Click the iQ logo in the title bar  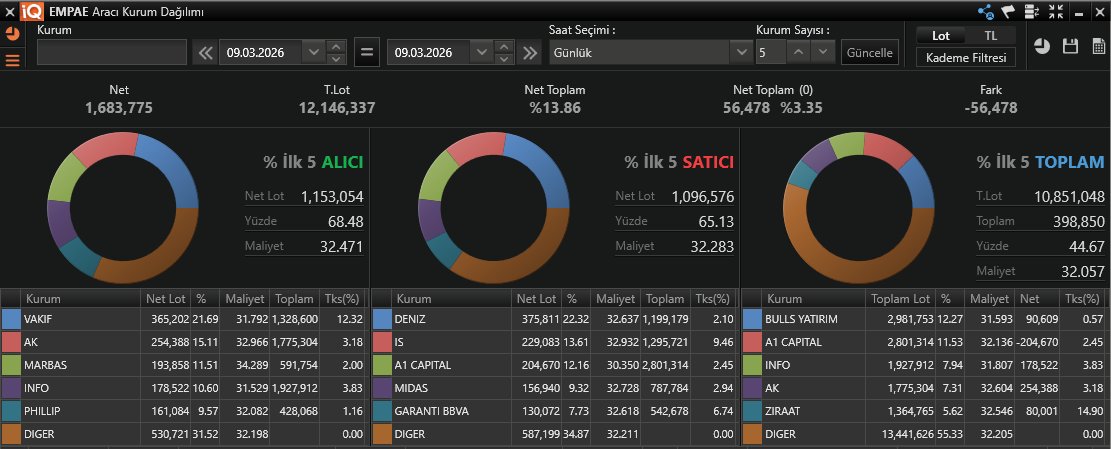[32, 11]
